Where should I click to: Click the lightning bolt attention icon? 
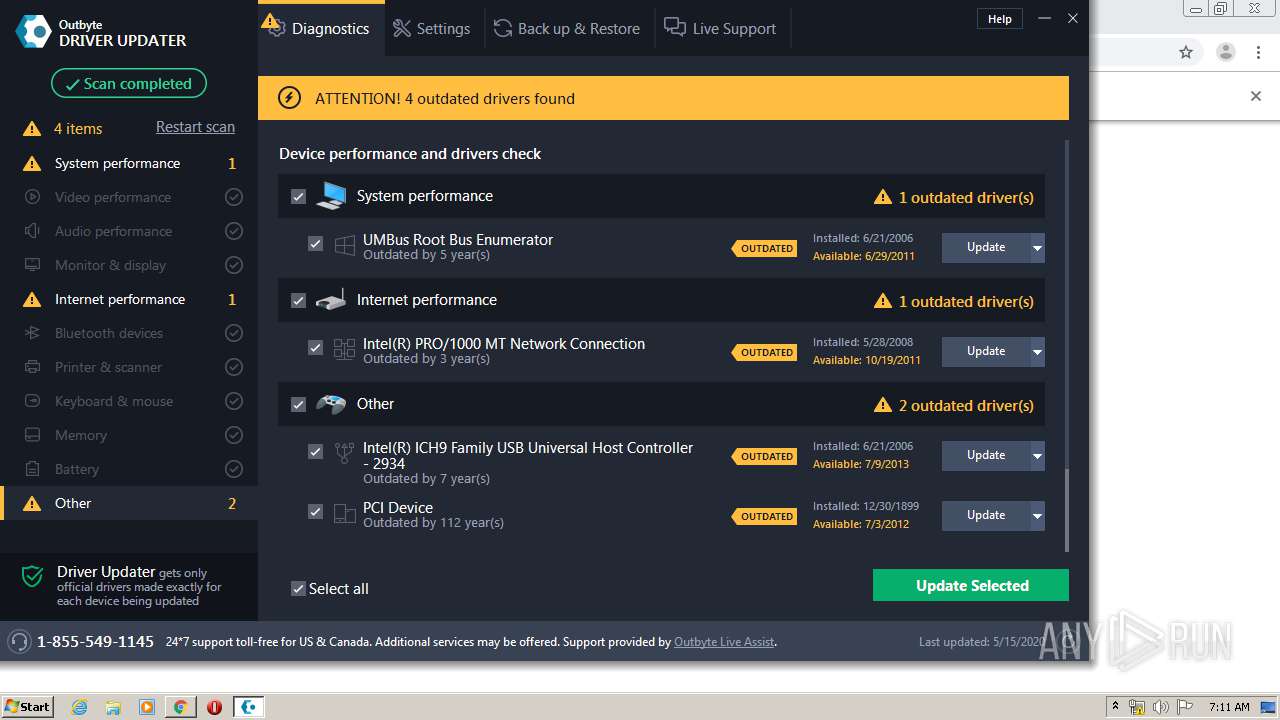click(289, 98)
